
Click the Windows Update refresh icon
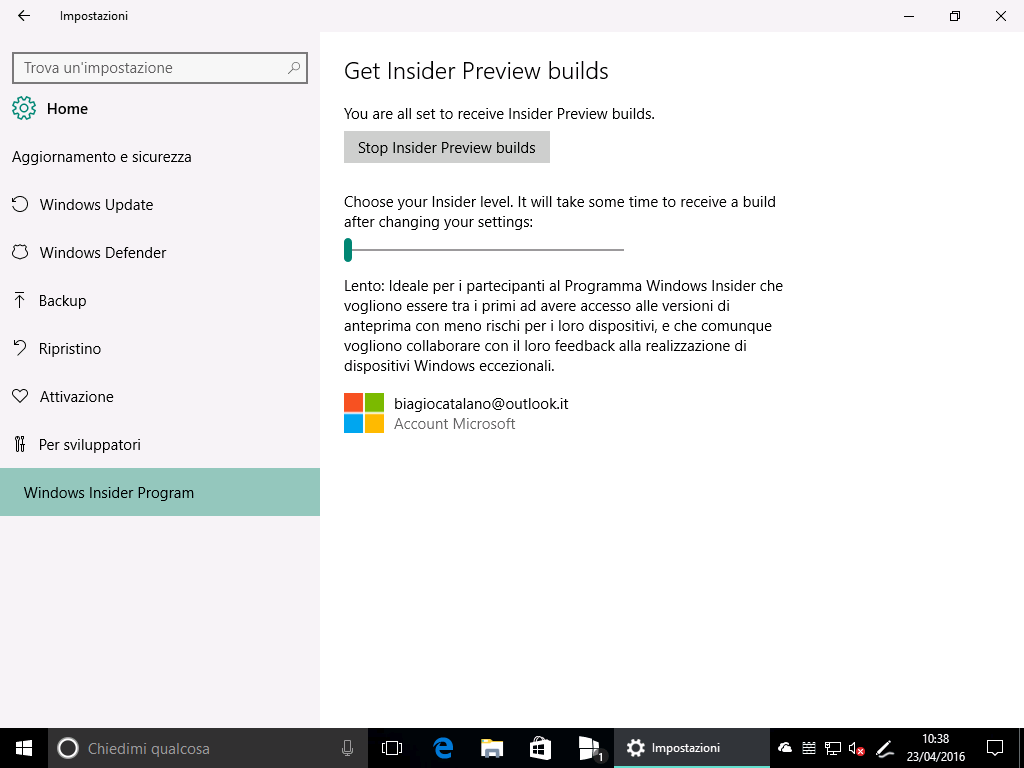(x=20, y=204)
